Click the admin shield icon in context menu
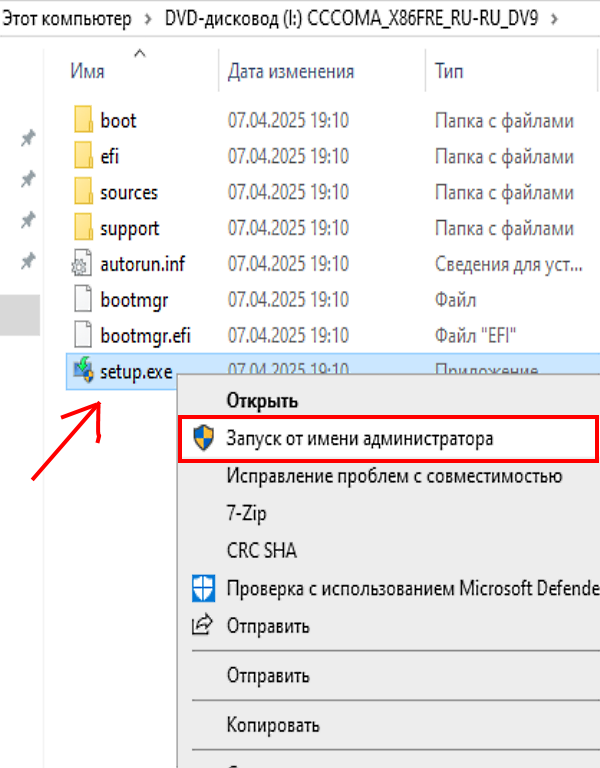The image size is (600, 768). coord(203,438)
